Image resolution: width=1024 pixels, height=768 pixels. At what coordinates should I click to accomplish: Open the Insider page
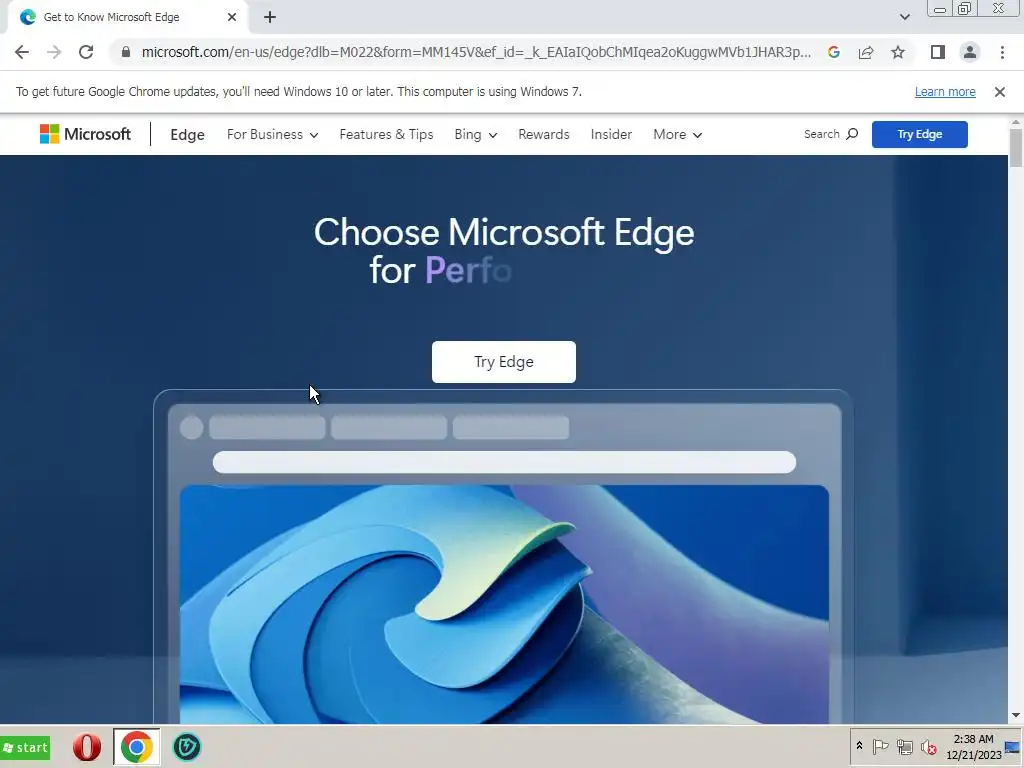pos(611,135)
